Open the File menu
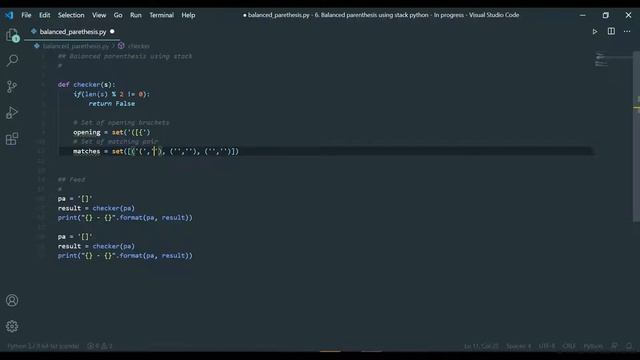This screenshot has height=360, width=640. tap(26, 15)
